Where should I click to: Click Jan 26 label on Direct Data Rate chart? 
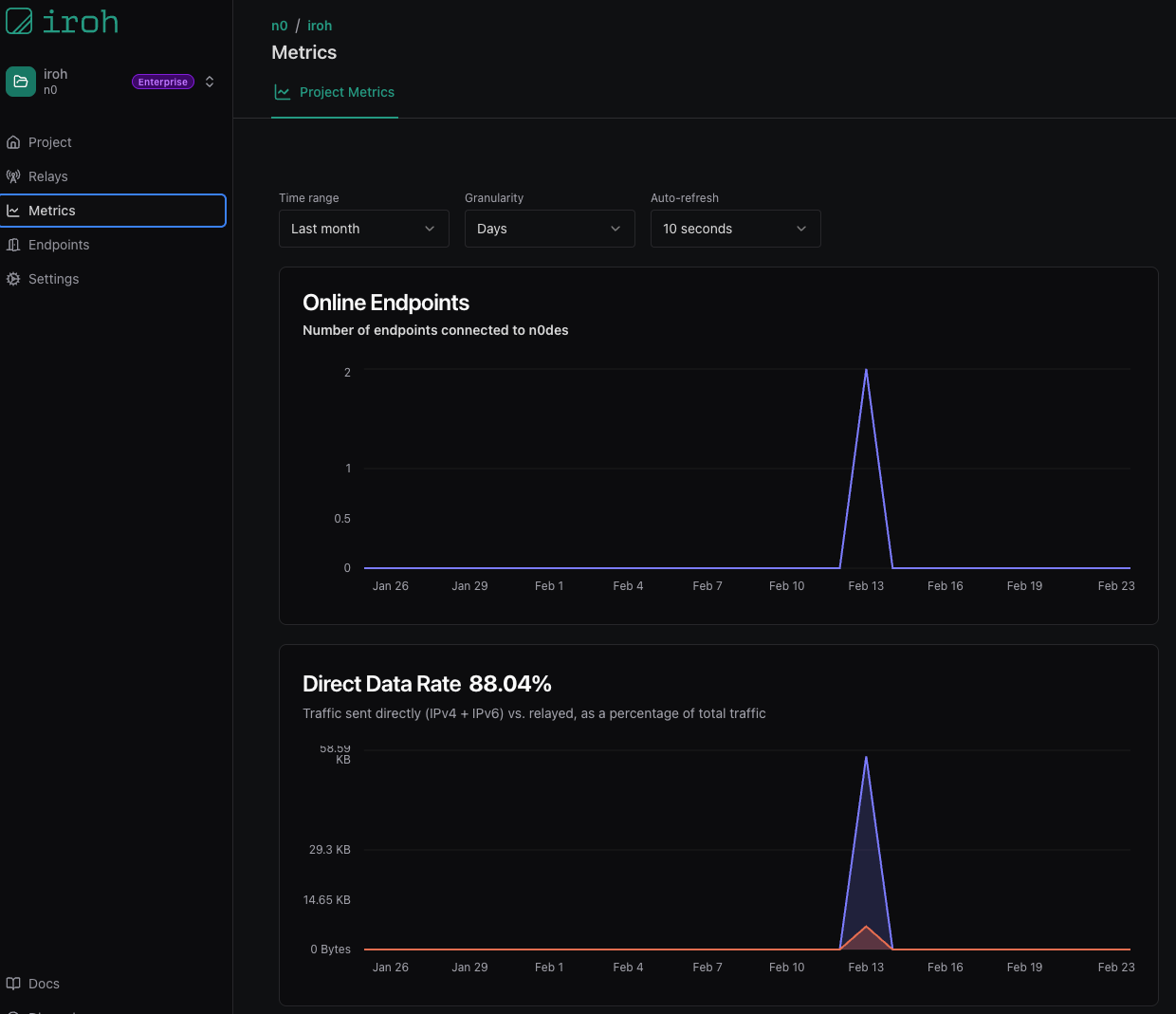click(391, 968)
